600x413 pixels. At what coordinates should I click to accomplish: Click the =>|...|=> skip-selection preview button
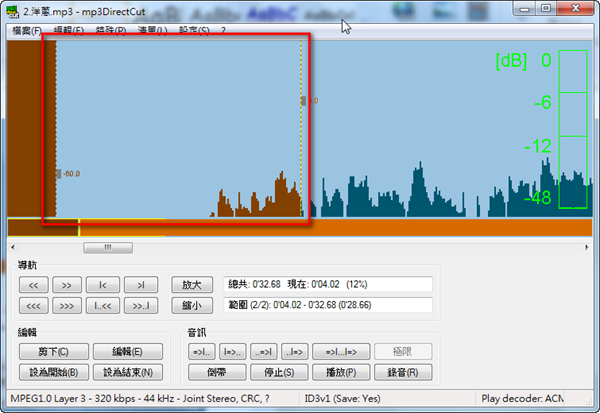coord(341,351)
